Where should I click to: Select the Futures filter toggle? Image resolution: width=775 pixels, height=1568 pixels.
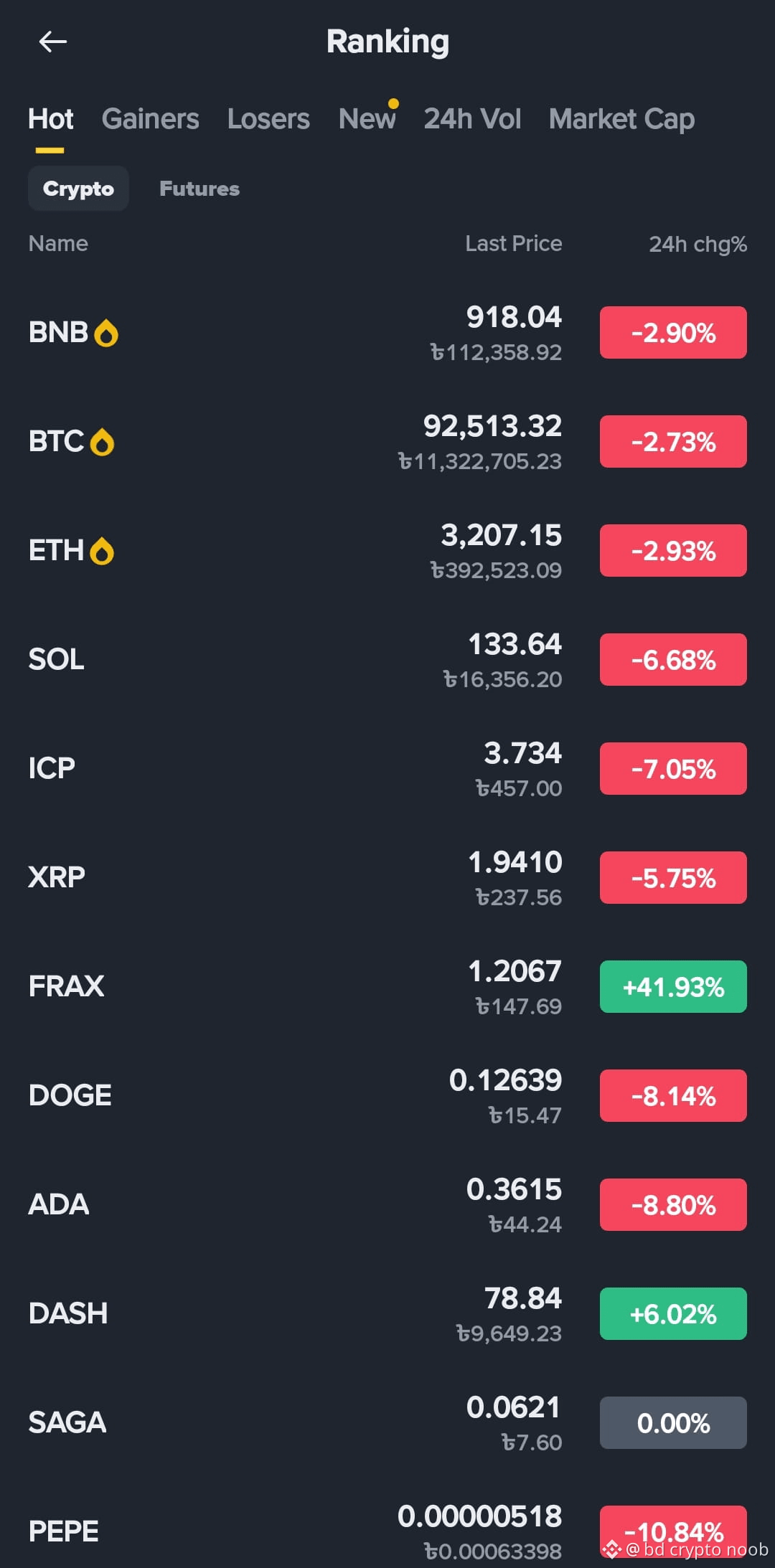pyautogui.click(x=199, y=189)
